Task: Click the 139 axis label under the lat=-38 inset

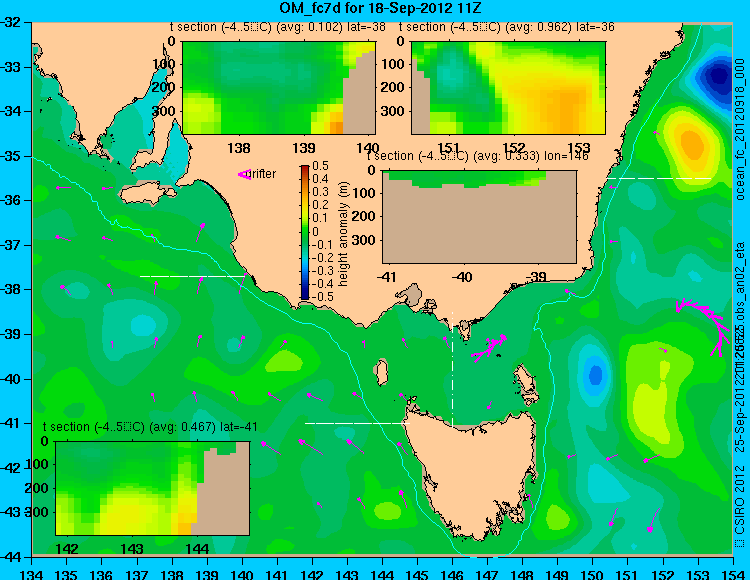Action: pos(304,148)
